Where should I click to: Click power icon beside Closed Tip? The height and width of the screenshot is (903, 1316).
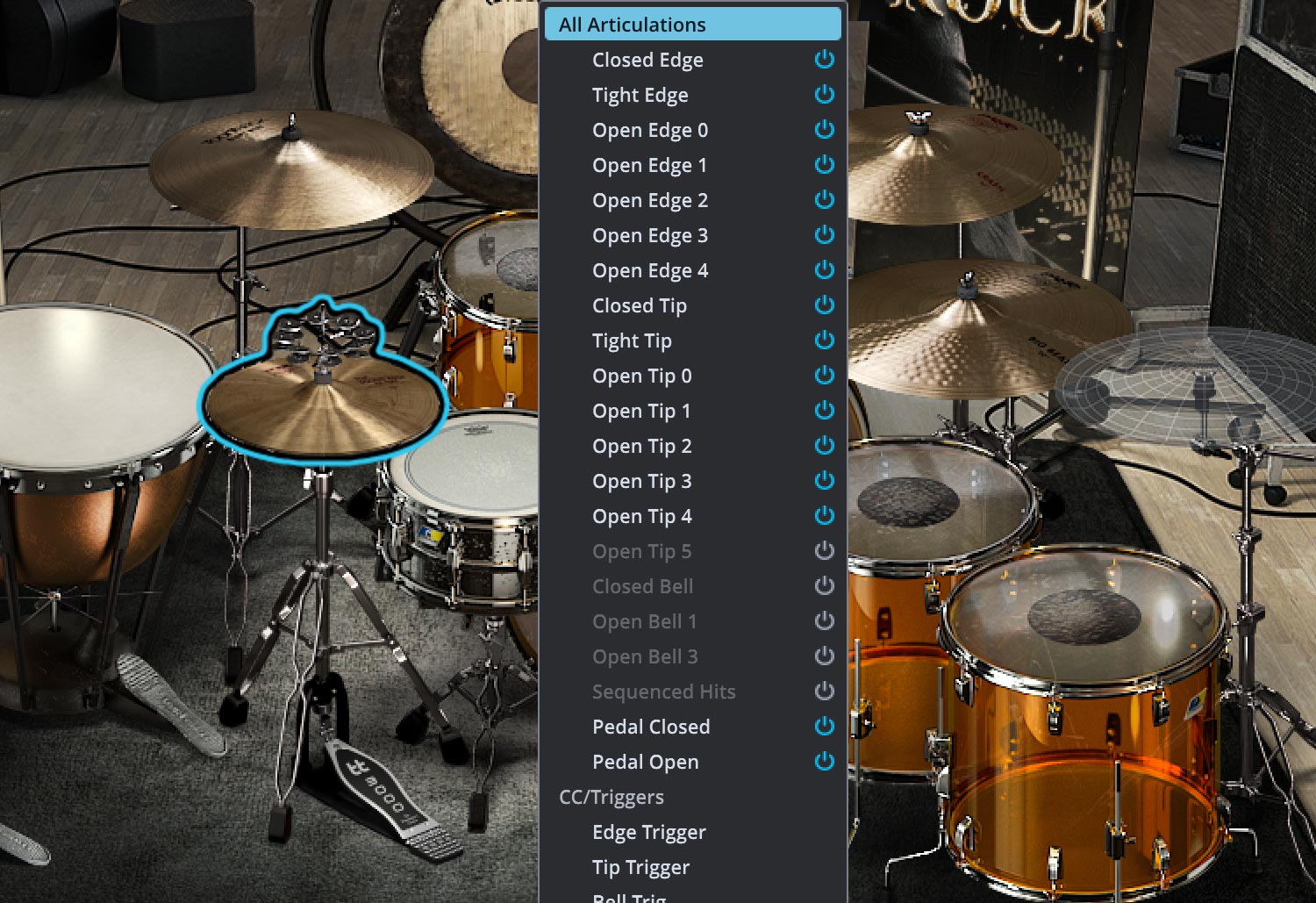click(x=824, y=305)
